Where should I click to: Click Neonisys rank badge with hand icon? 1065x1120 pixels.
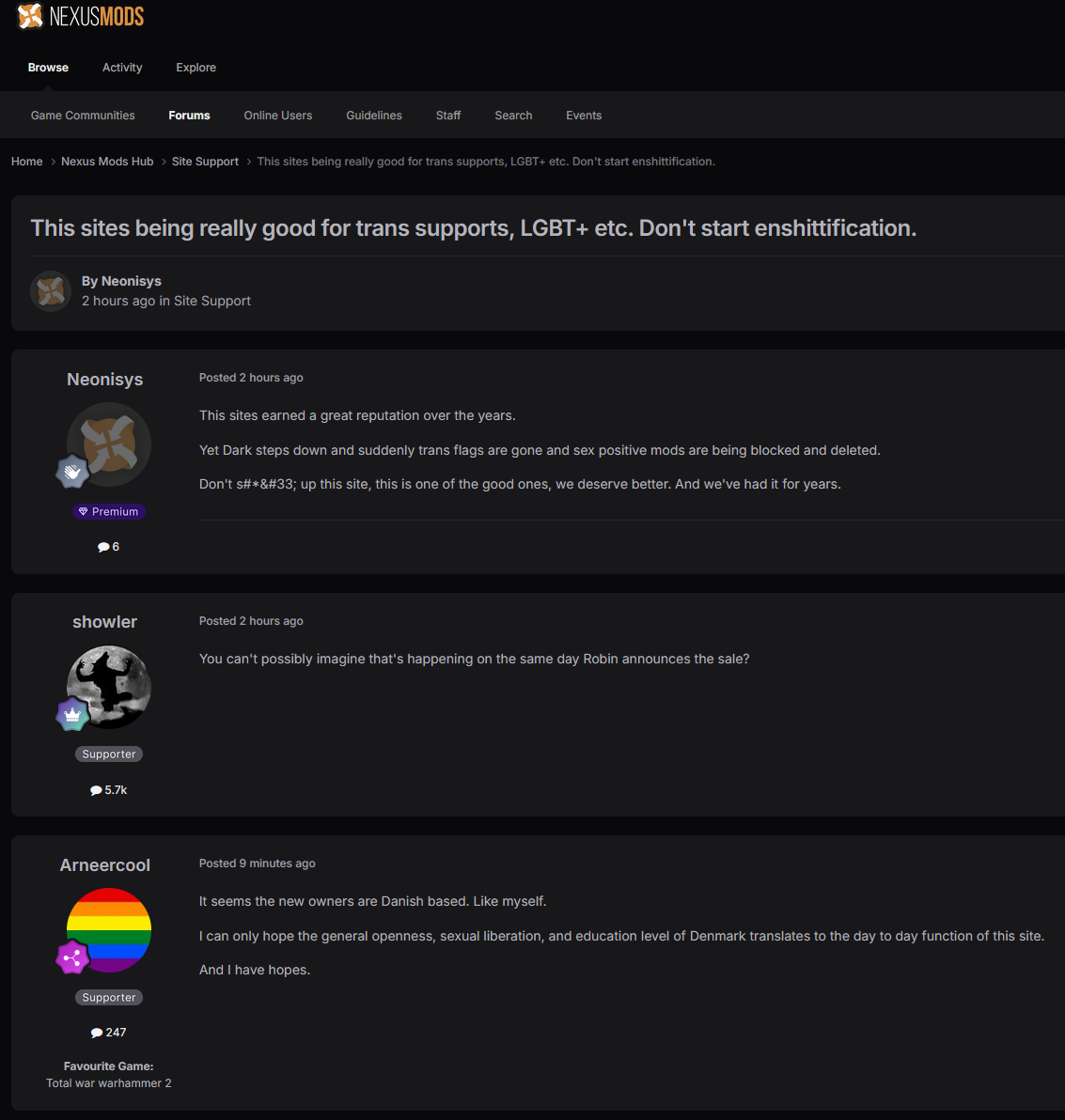tap(72, 472)
